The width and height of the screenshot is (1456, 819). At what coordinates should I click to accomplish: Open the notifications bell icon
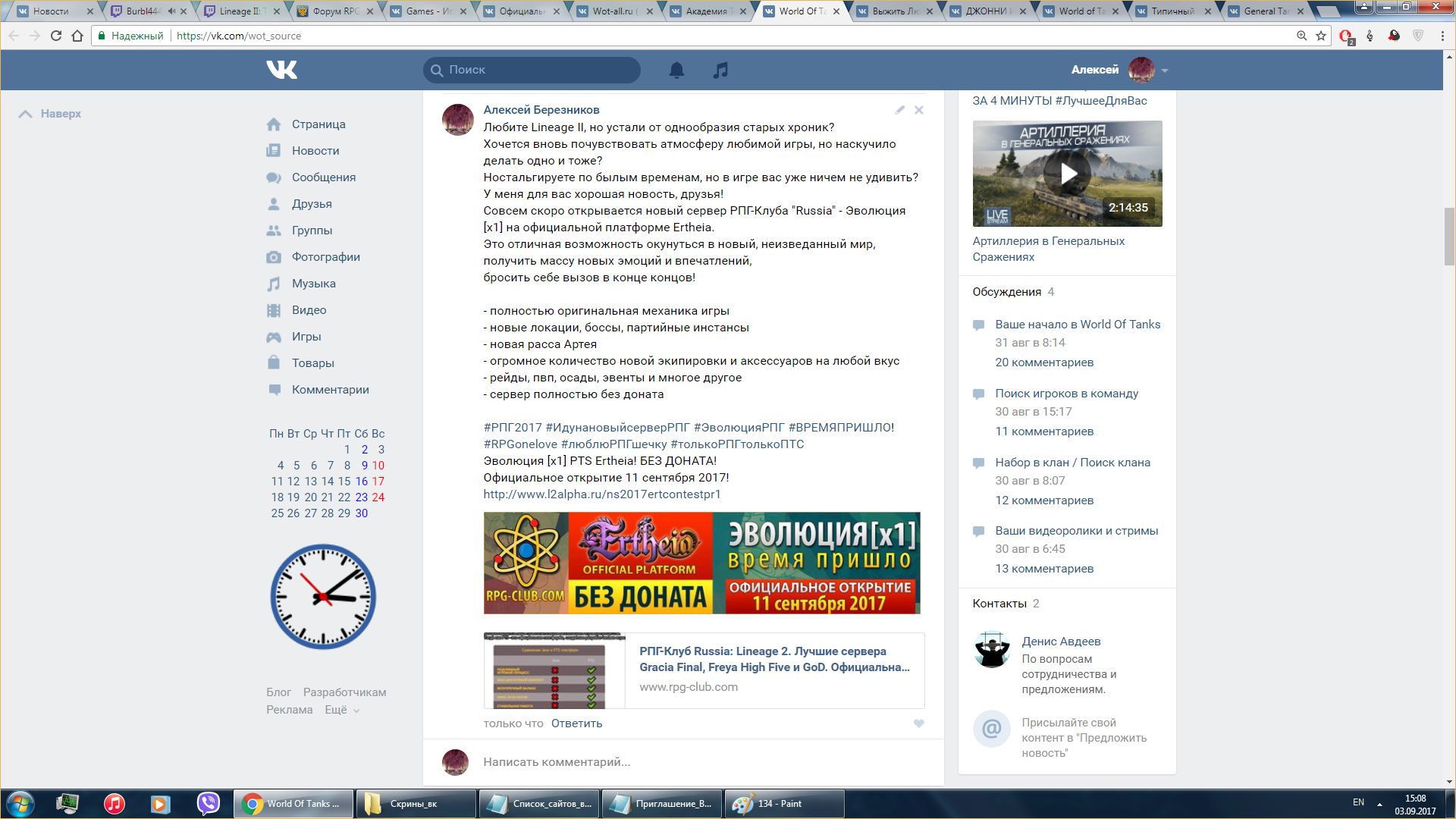676,70
